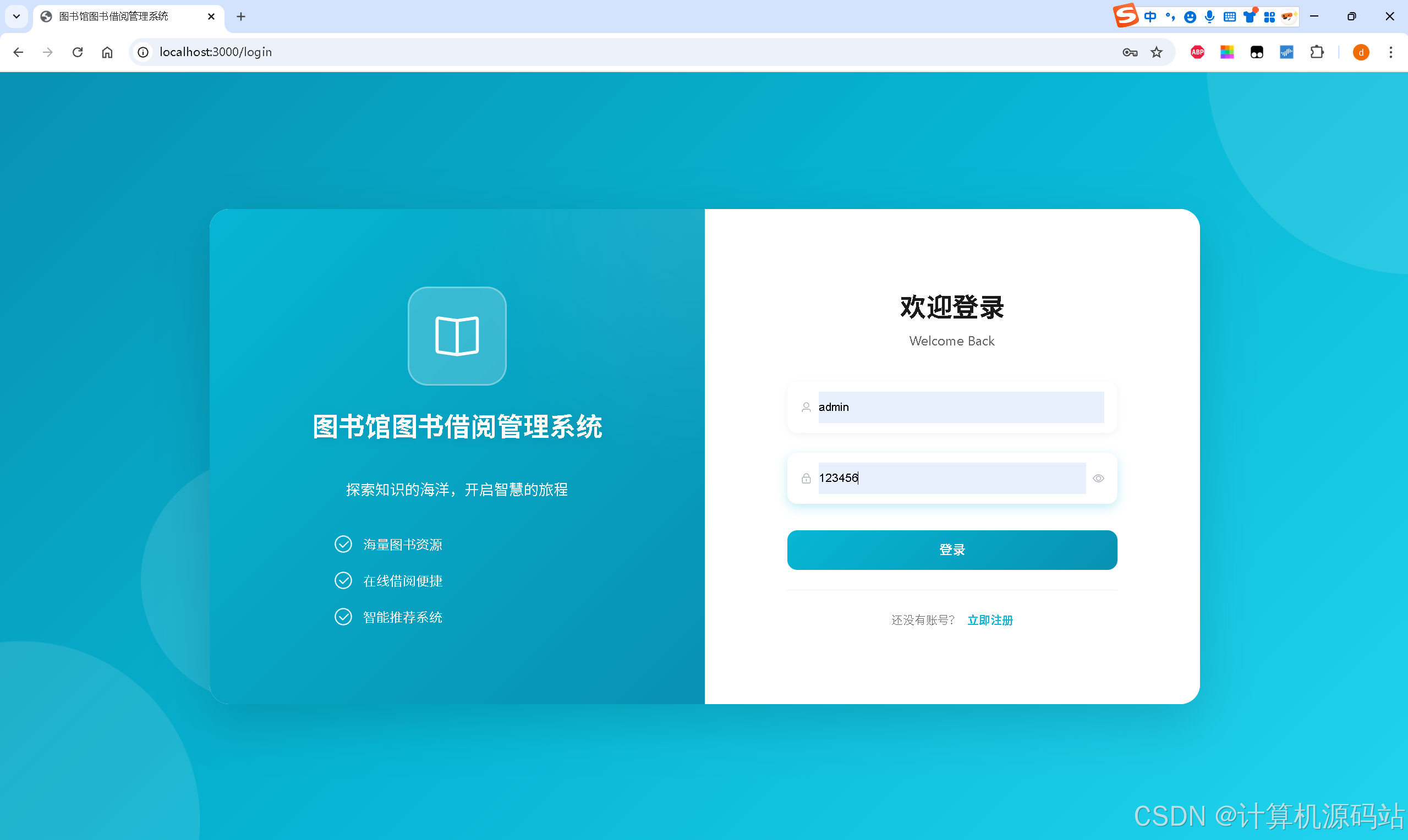
Task: Open the Sogou toolbox panel
Action: (1269, 17)
